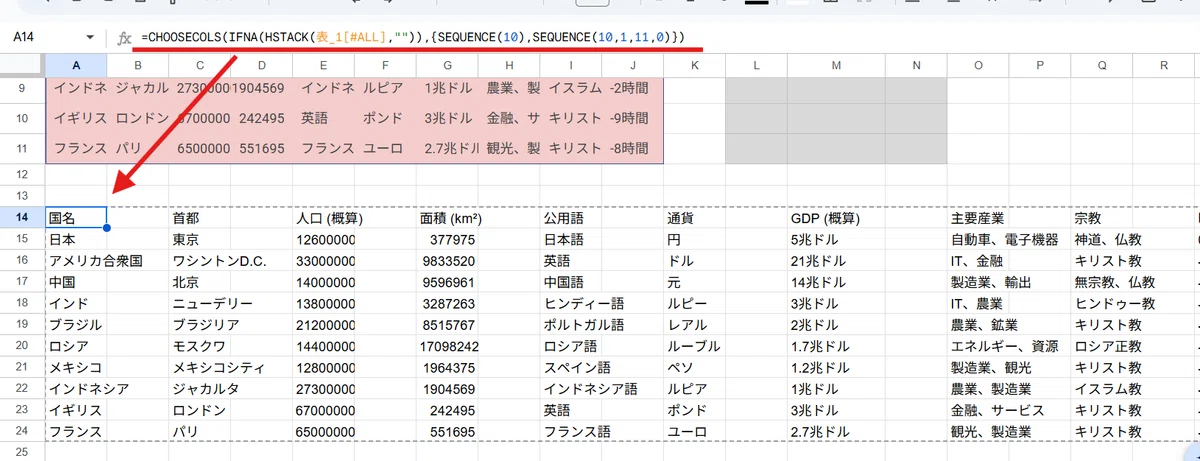Image resolution: width=1200 pixels, height=461 pixels.
Task: Click the area value 9833520
Action: click(447, 260)
